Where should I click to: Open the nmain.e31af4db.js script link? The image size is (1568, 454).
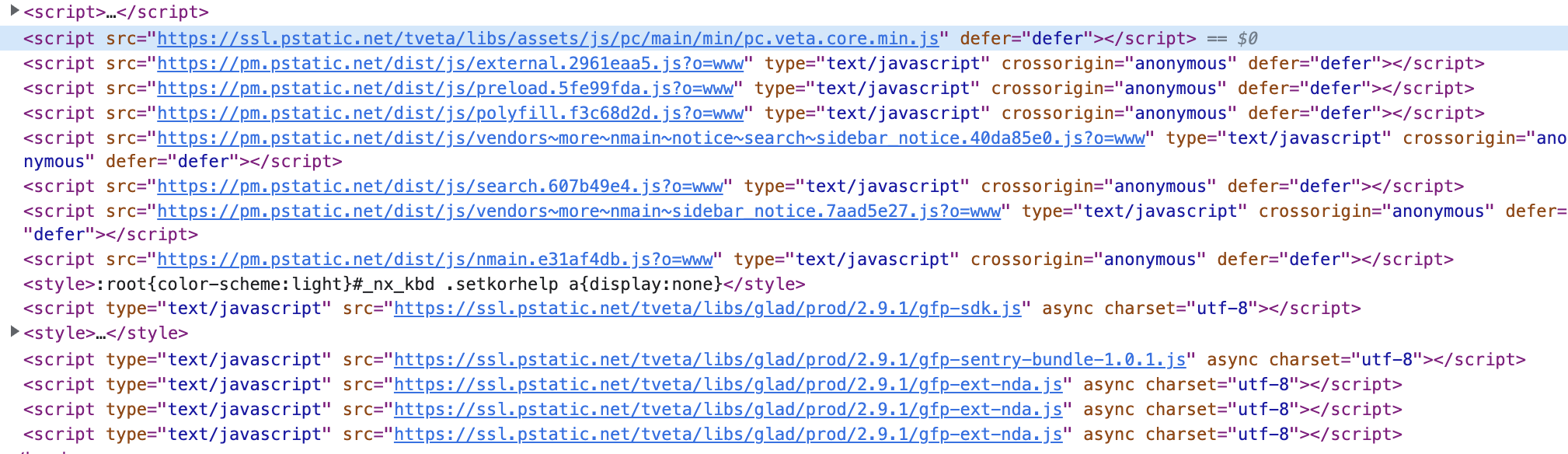(x=435, y=260)
